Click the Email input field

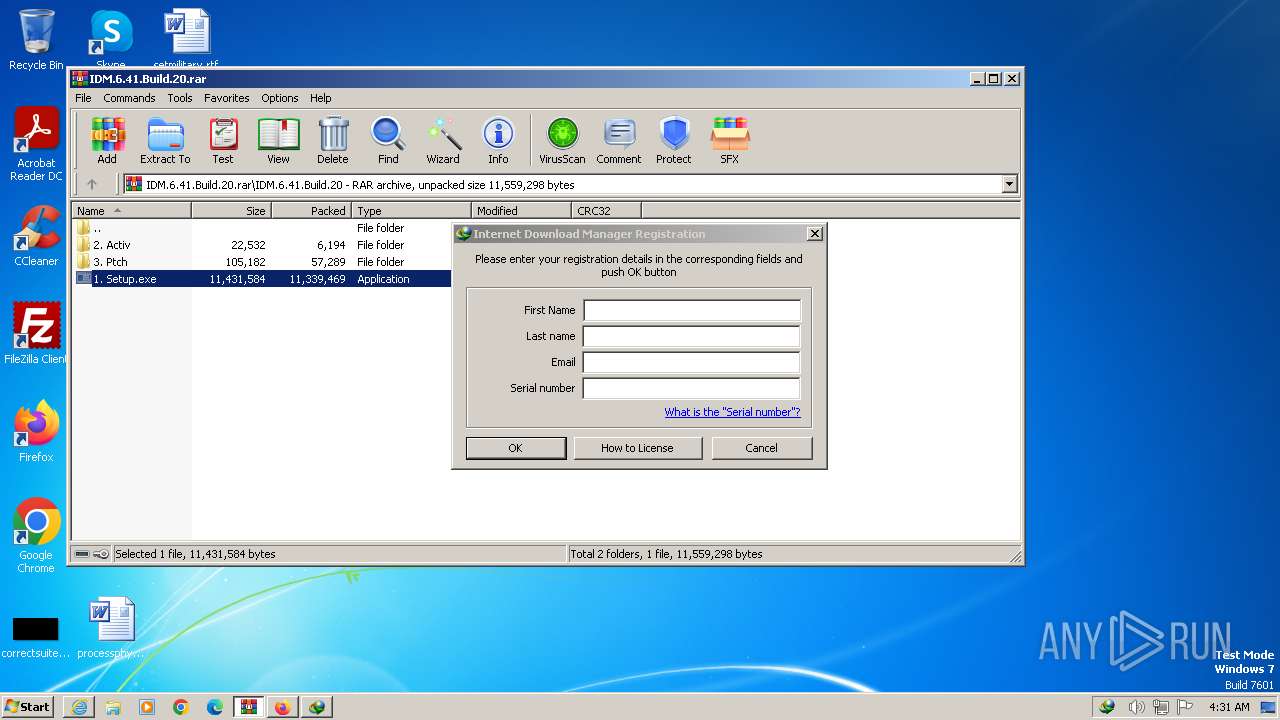tap(692, 362)
